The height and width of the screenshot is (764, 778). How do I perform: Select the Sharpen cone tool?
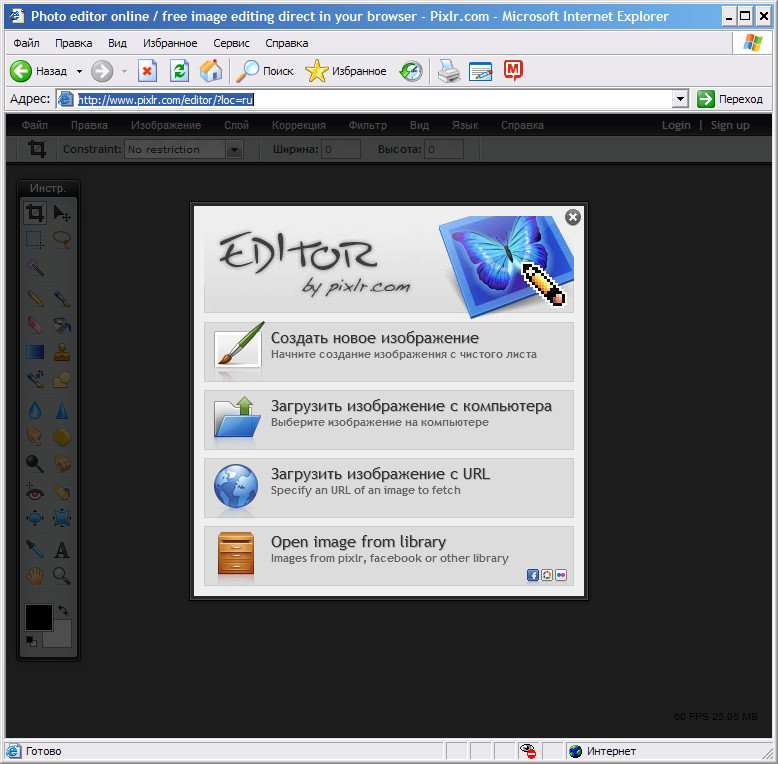[x=62, y=410]
